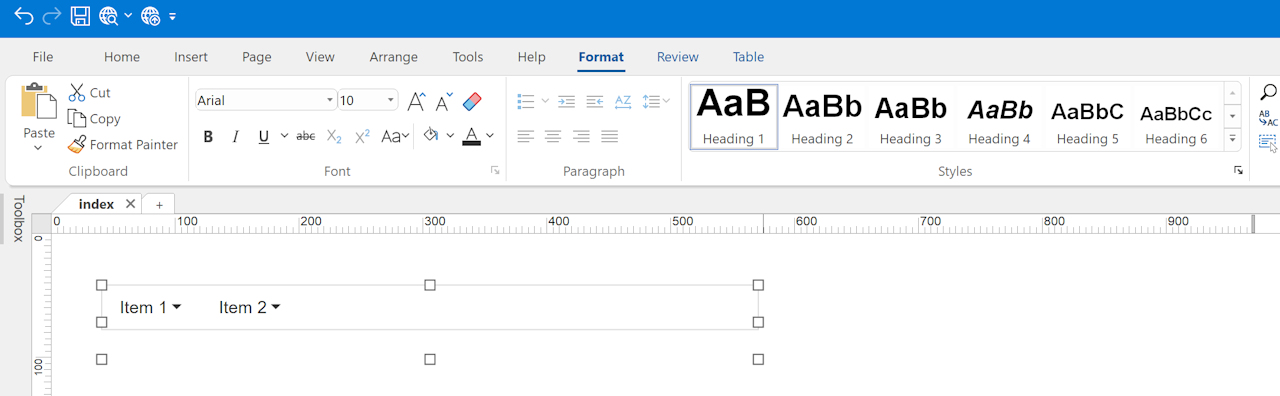The height and width of the screenshot is (396, 1280).
Task: Apply the Heading 3 style
Action: coord(911,116)
